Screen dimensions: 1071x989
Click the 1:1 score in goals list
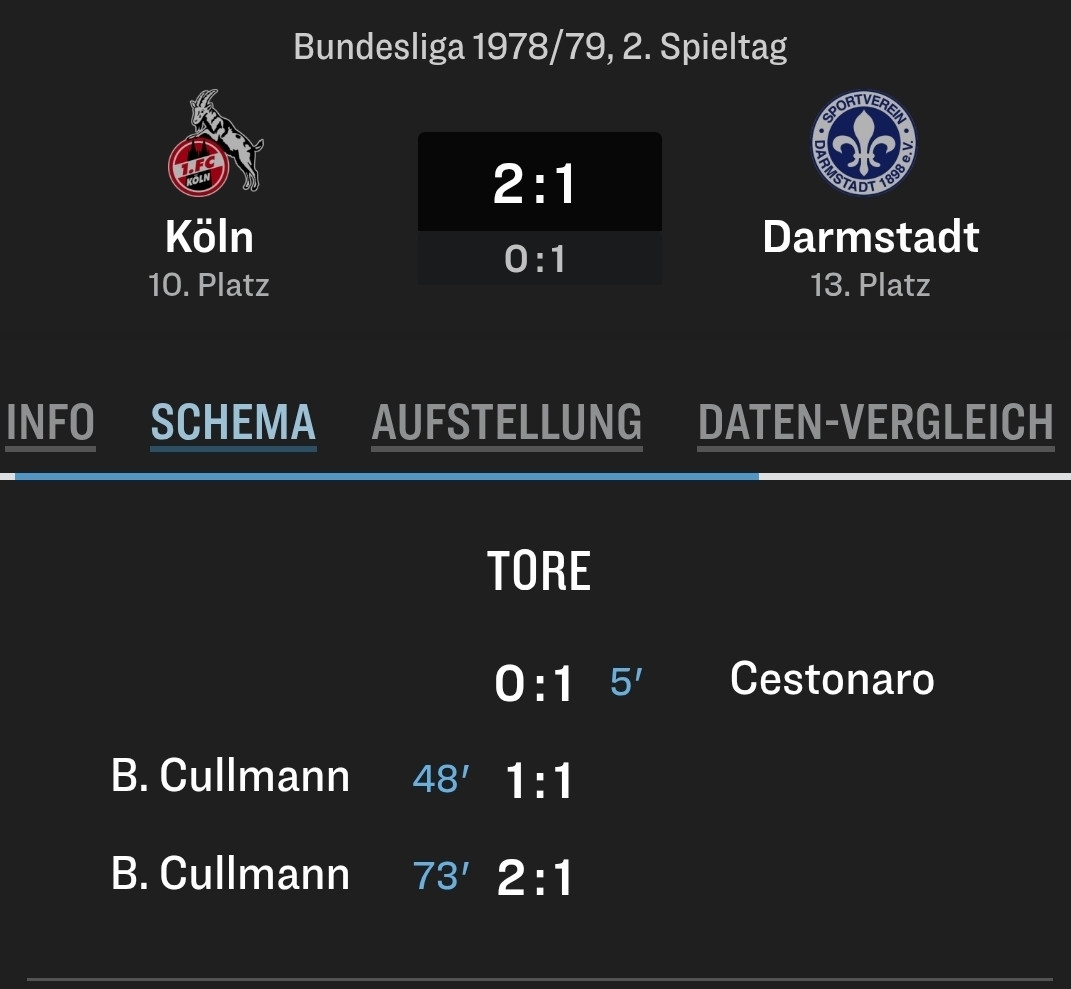[x=539, y=781]
